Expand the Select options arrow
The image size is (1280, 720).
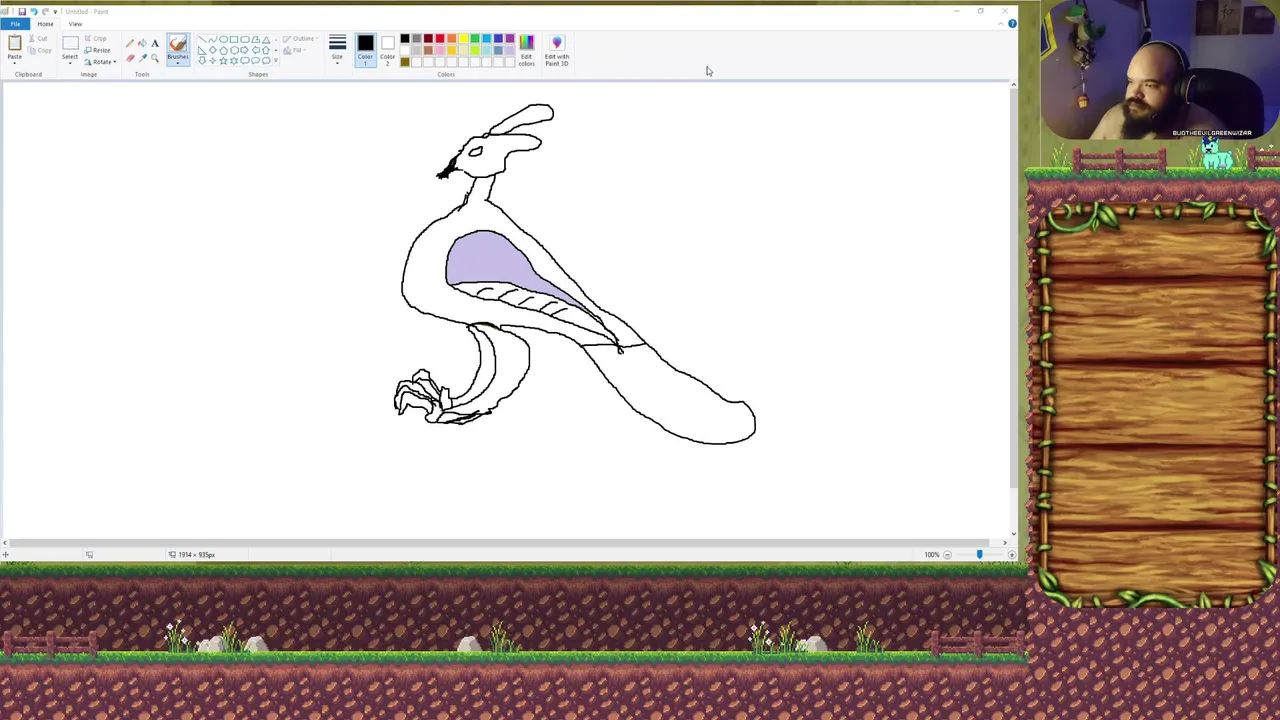(x=70, y=63)
